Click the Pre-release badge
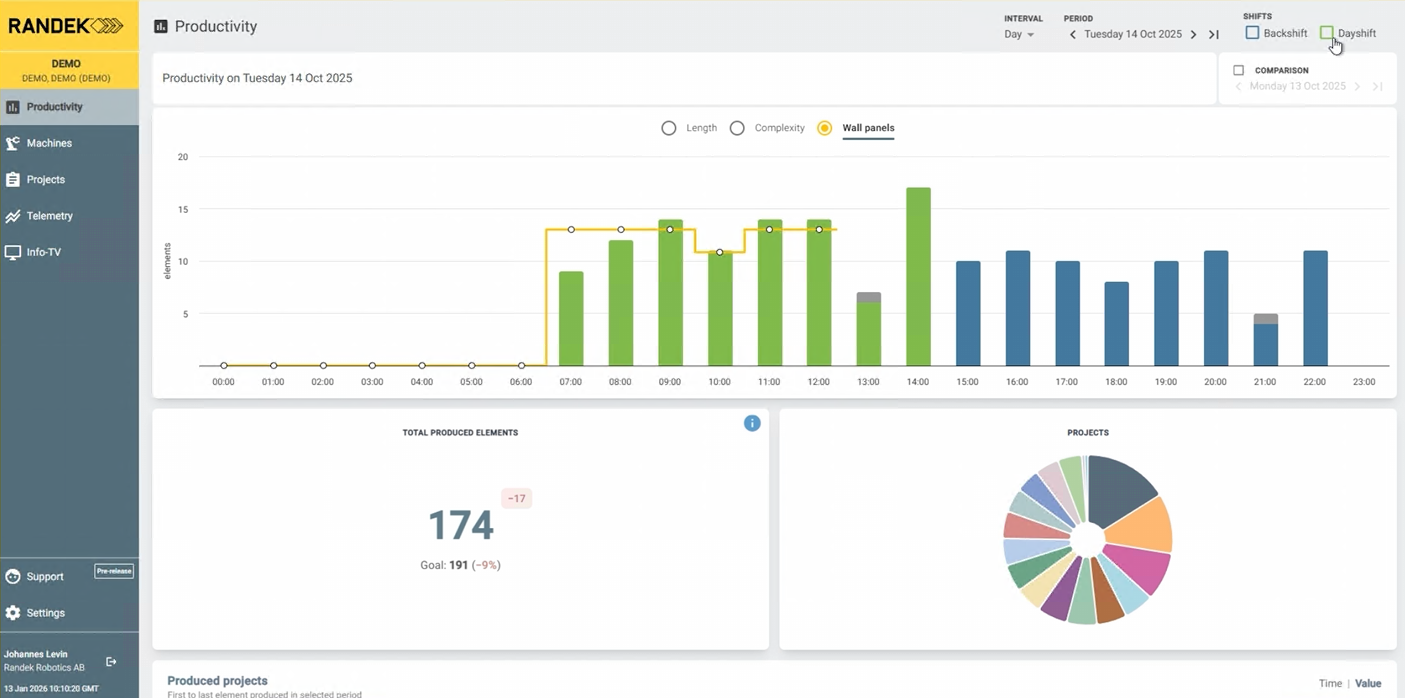1405x698 pixels. pos(114,572)
